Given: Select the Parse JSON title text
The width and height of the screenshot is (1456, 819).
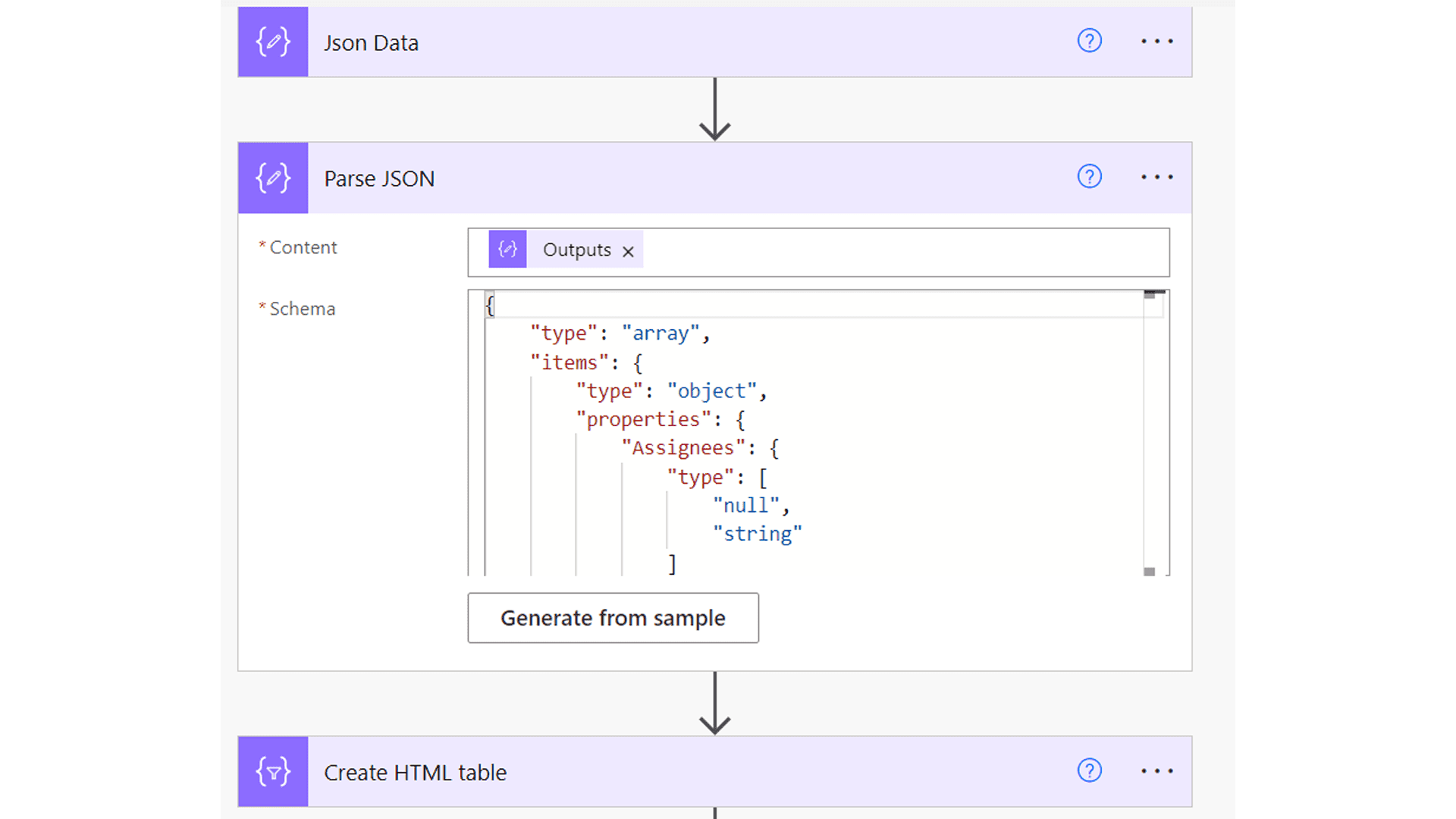Looking at the screenshot, I should [x=379, y=178].
